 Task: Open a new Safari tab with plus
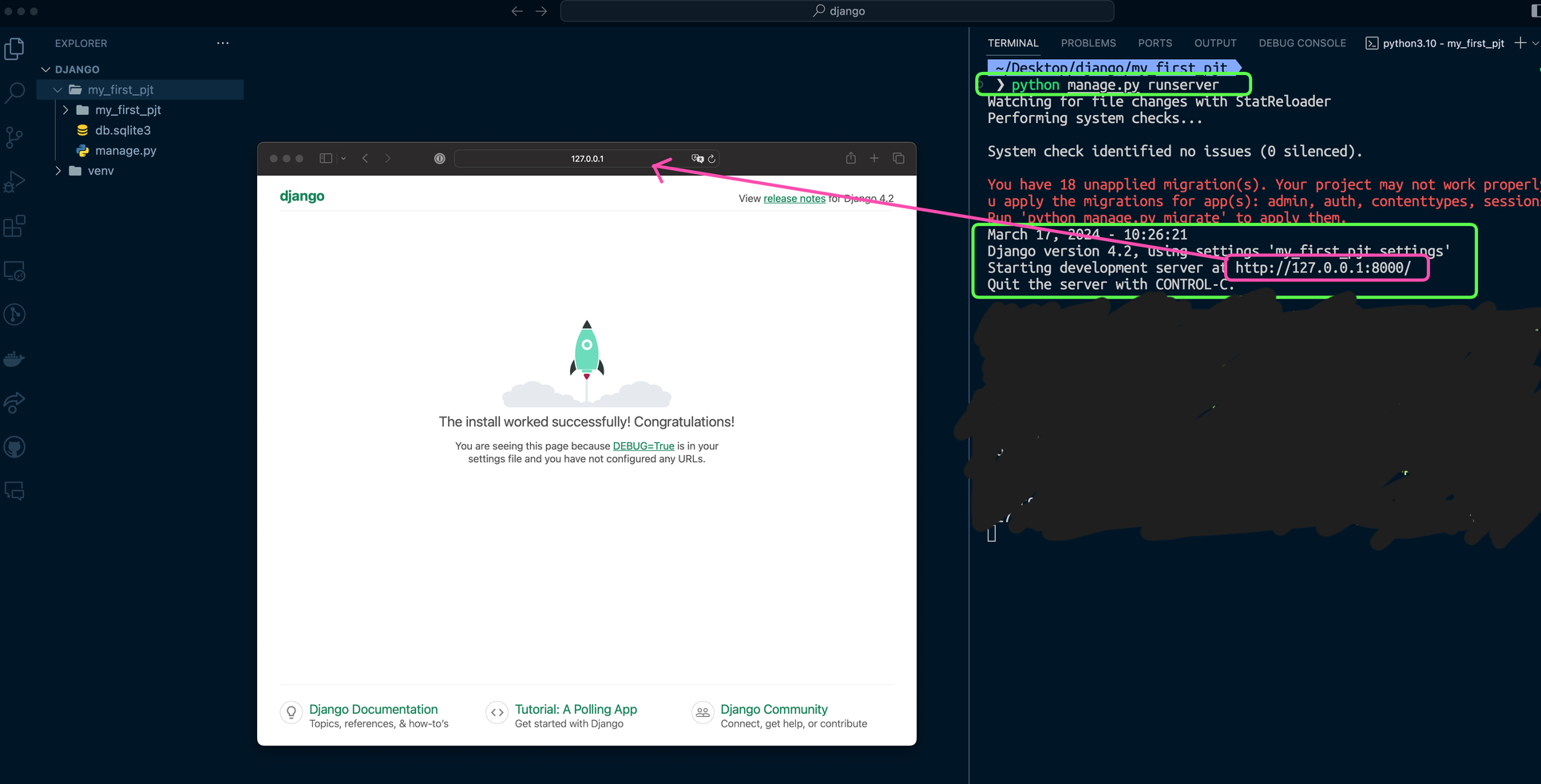tap(874, 158)
